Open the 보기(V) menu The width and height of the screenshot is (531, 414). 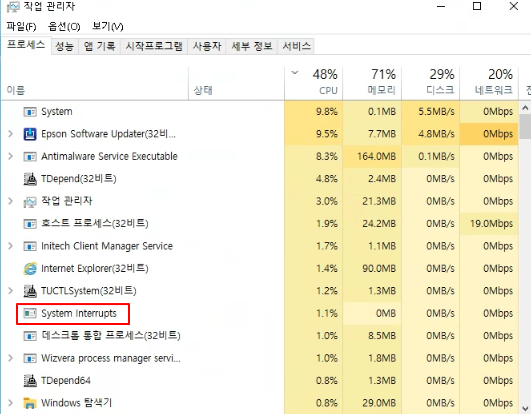tap(108, 26)
